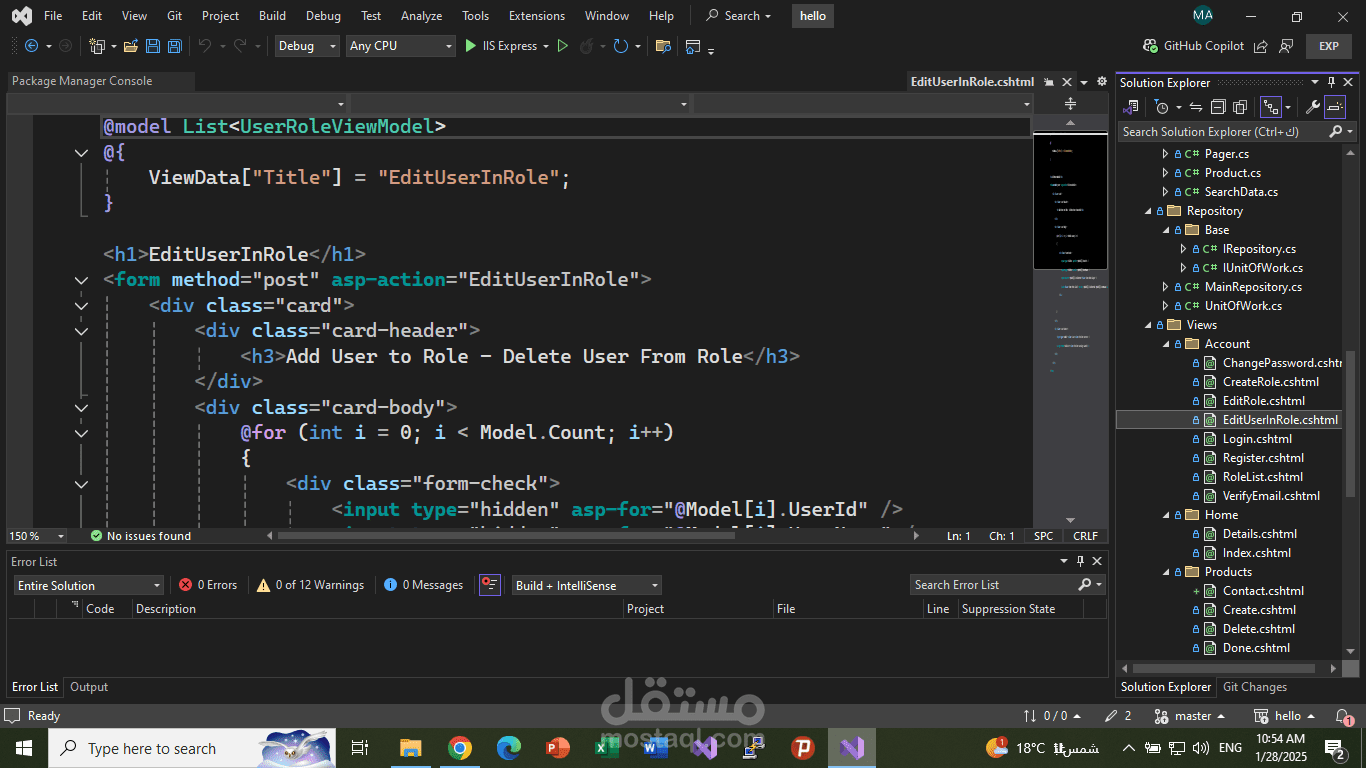Click Show All Files icon in Solution Explorer
The width and height of the screenshot is (1366, 768).
1240,107
